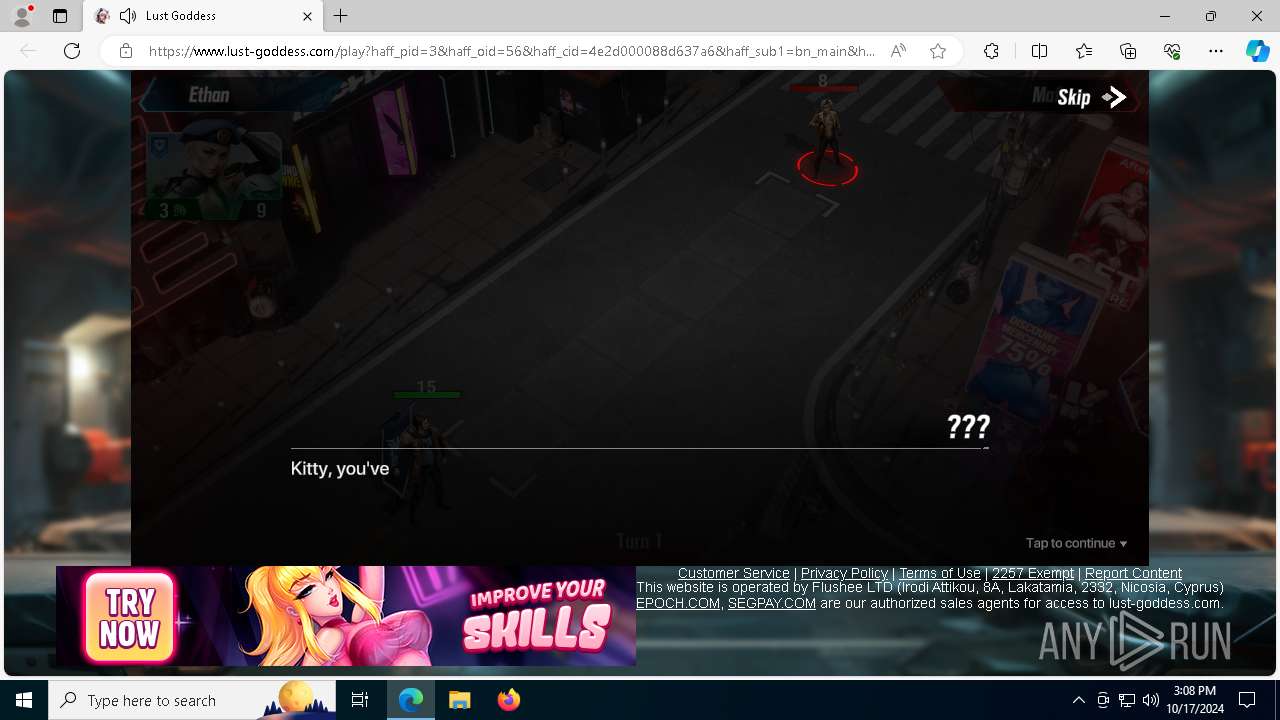1280x720 pixels.
Task: Go back to previous page
Action: [28, 51]
